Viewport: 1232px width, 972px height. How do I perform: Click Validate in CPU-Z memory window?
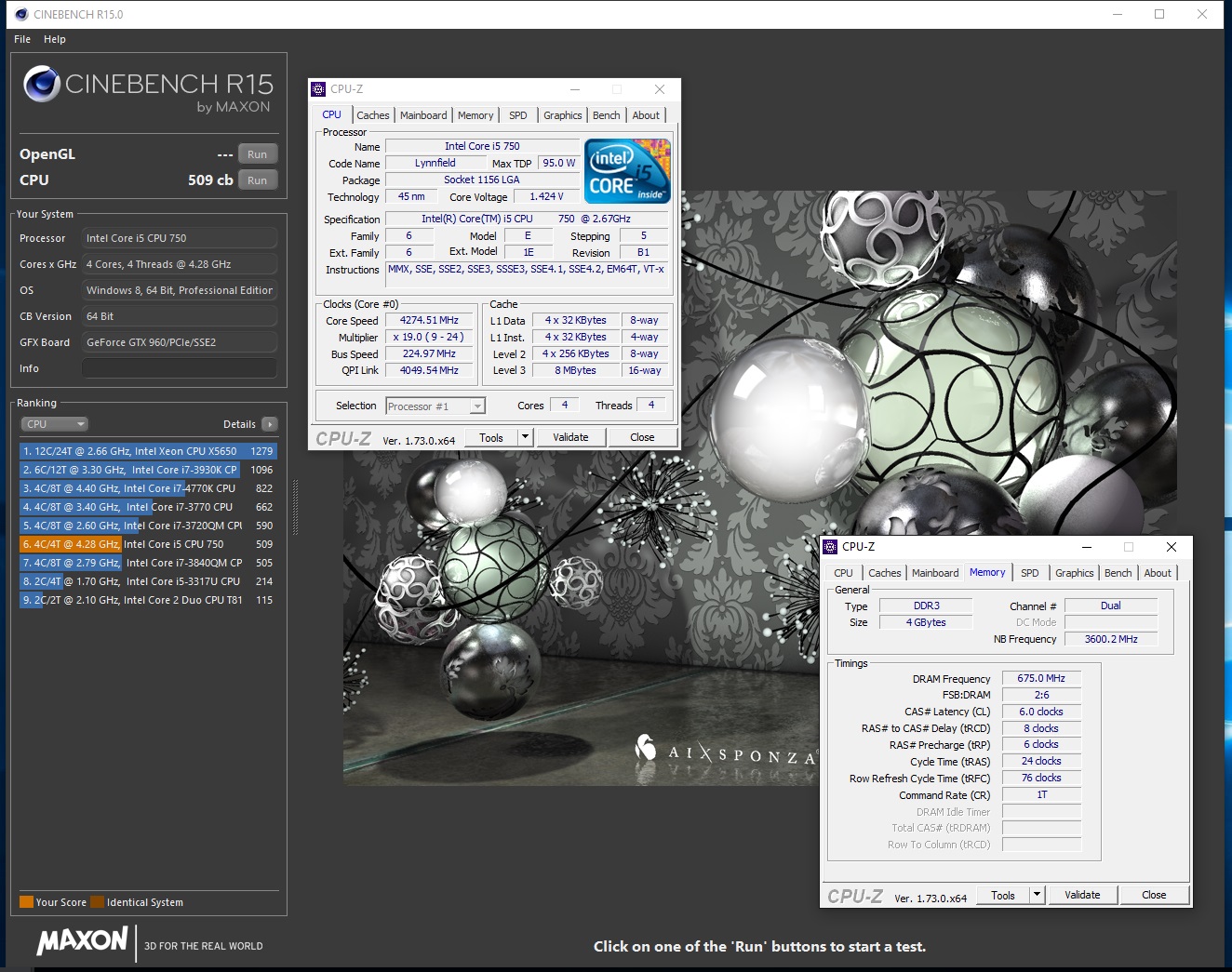coord(1082,895)
